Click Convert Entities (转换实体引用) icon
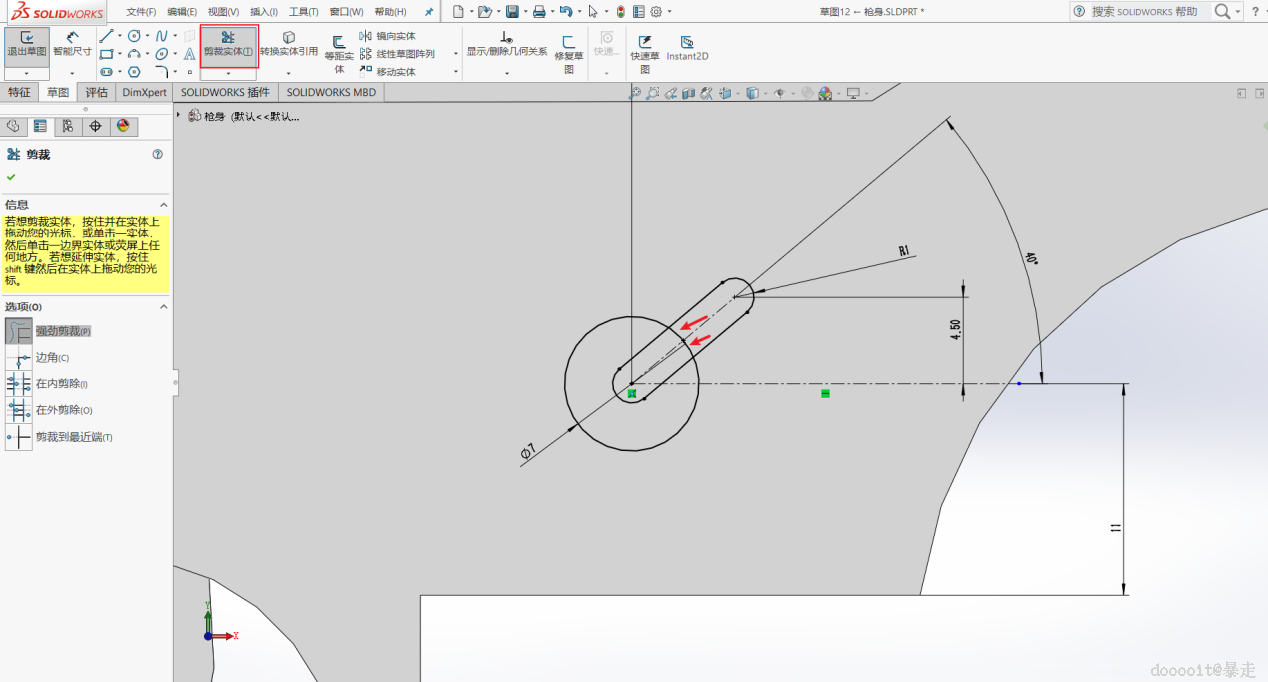 tap(288, 43)
